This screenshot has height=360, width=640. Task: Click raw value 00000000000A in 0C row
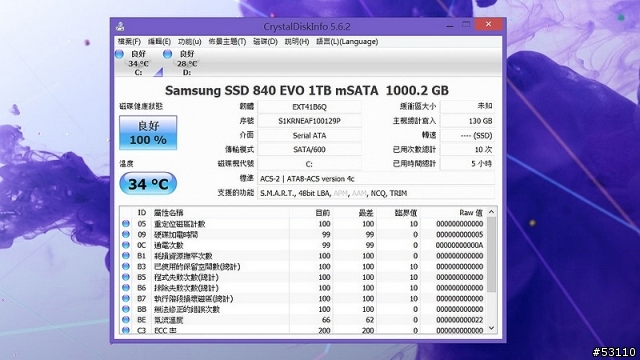[459, 245]
